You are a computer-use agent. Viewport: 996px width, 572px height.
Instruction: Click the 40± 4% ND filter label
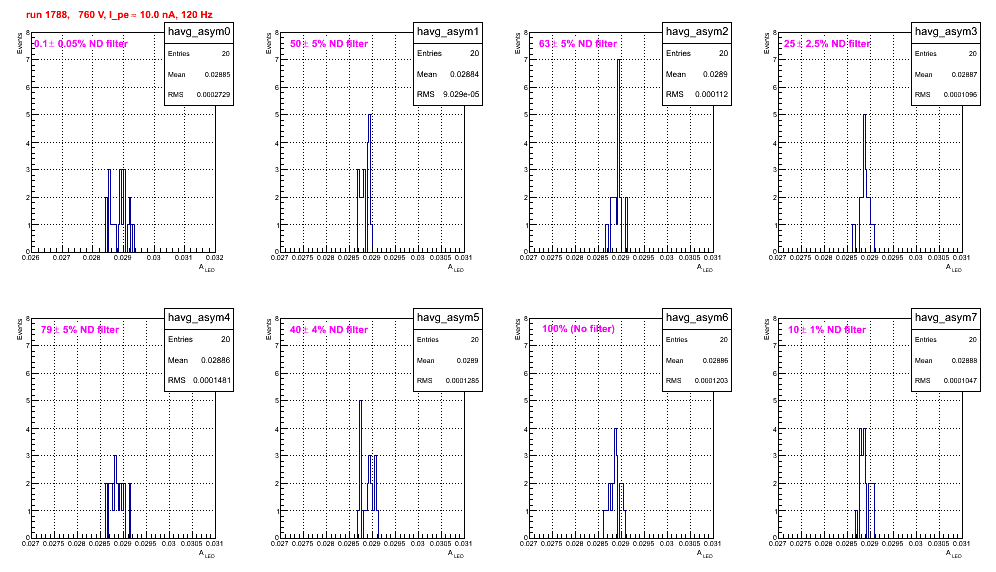point(329,330)
